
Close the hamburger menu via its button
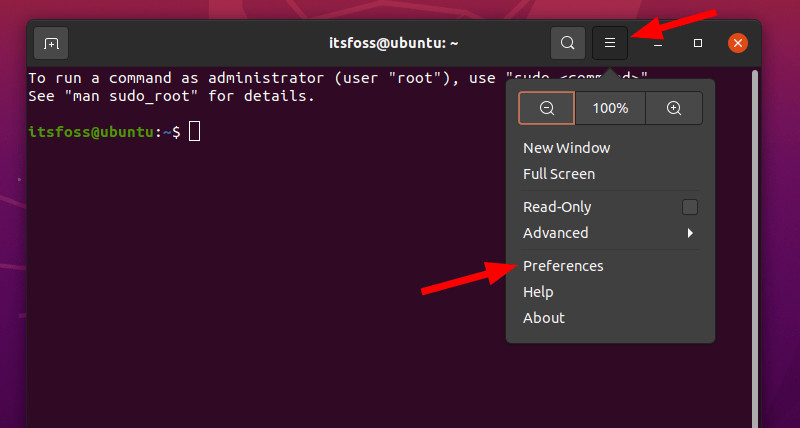pos(609,43)
